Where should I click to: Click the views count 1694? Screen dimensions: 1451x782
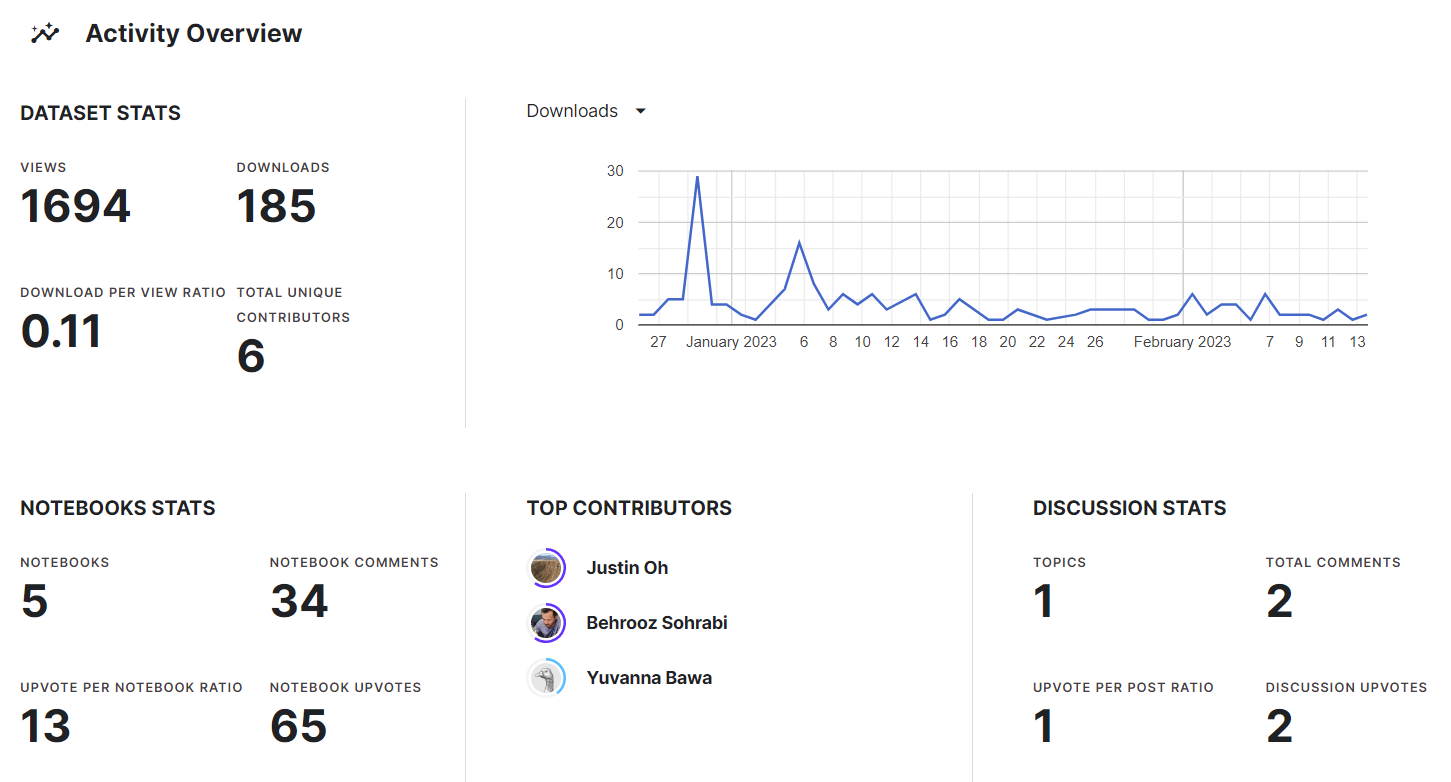click(x=76, y=206)
